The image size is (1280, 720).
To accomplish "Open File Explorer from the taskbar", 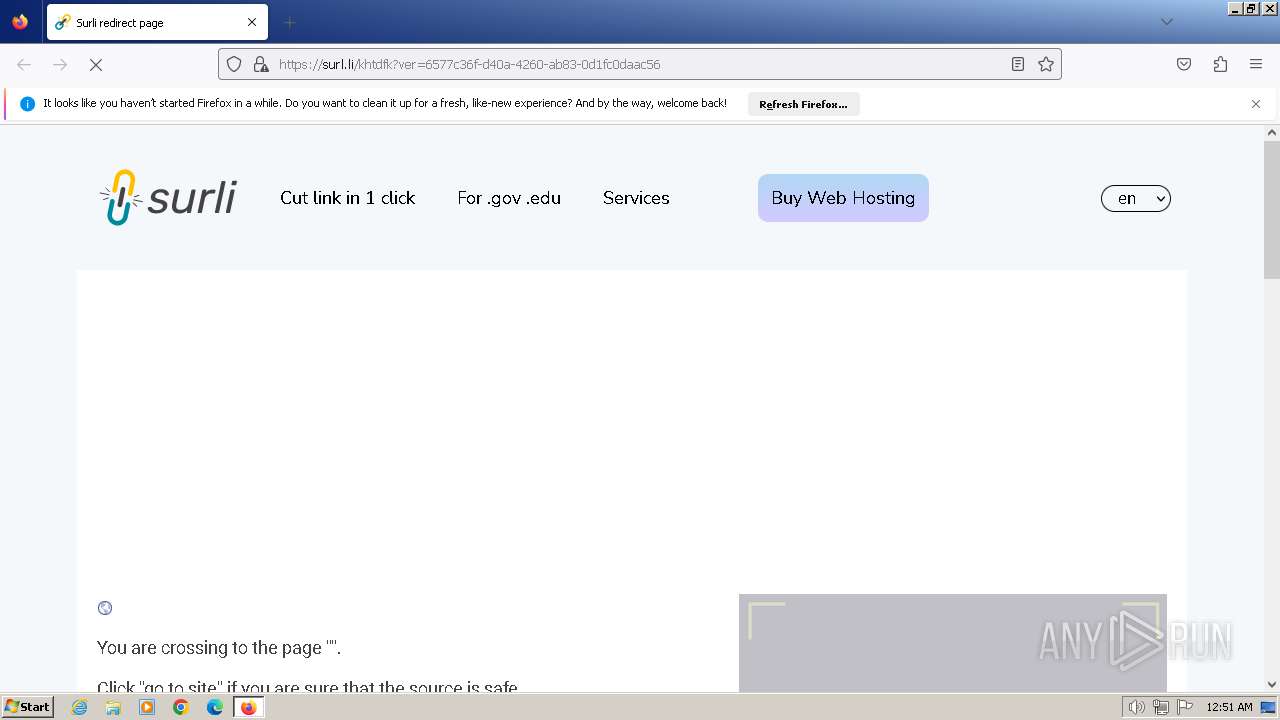I will (x=113, y=707).
